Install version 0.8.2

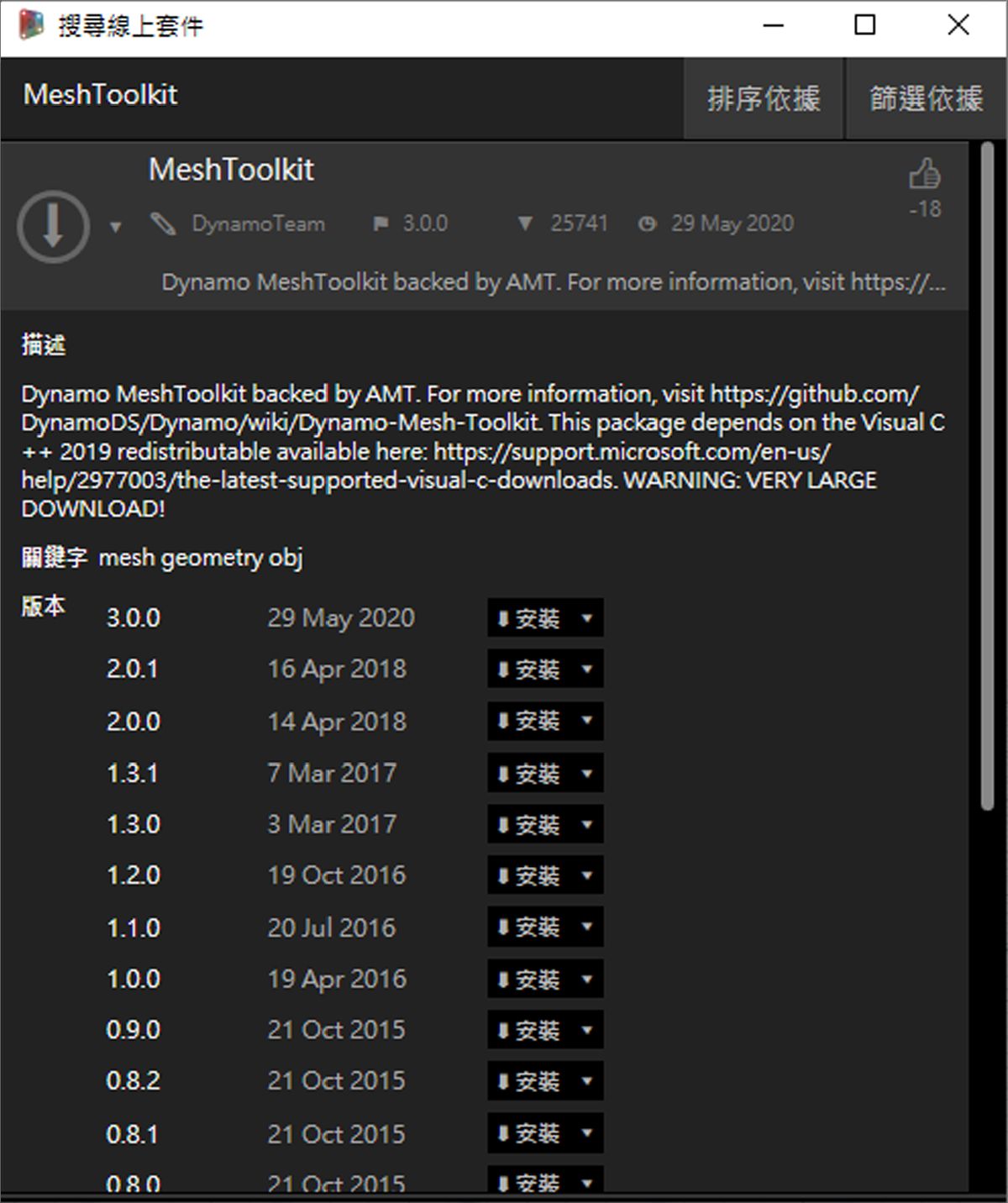tap(528, 1080)
